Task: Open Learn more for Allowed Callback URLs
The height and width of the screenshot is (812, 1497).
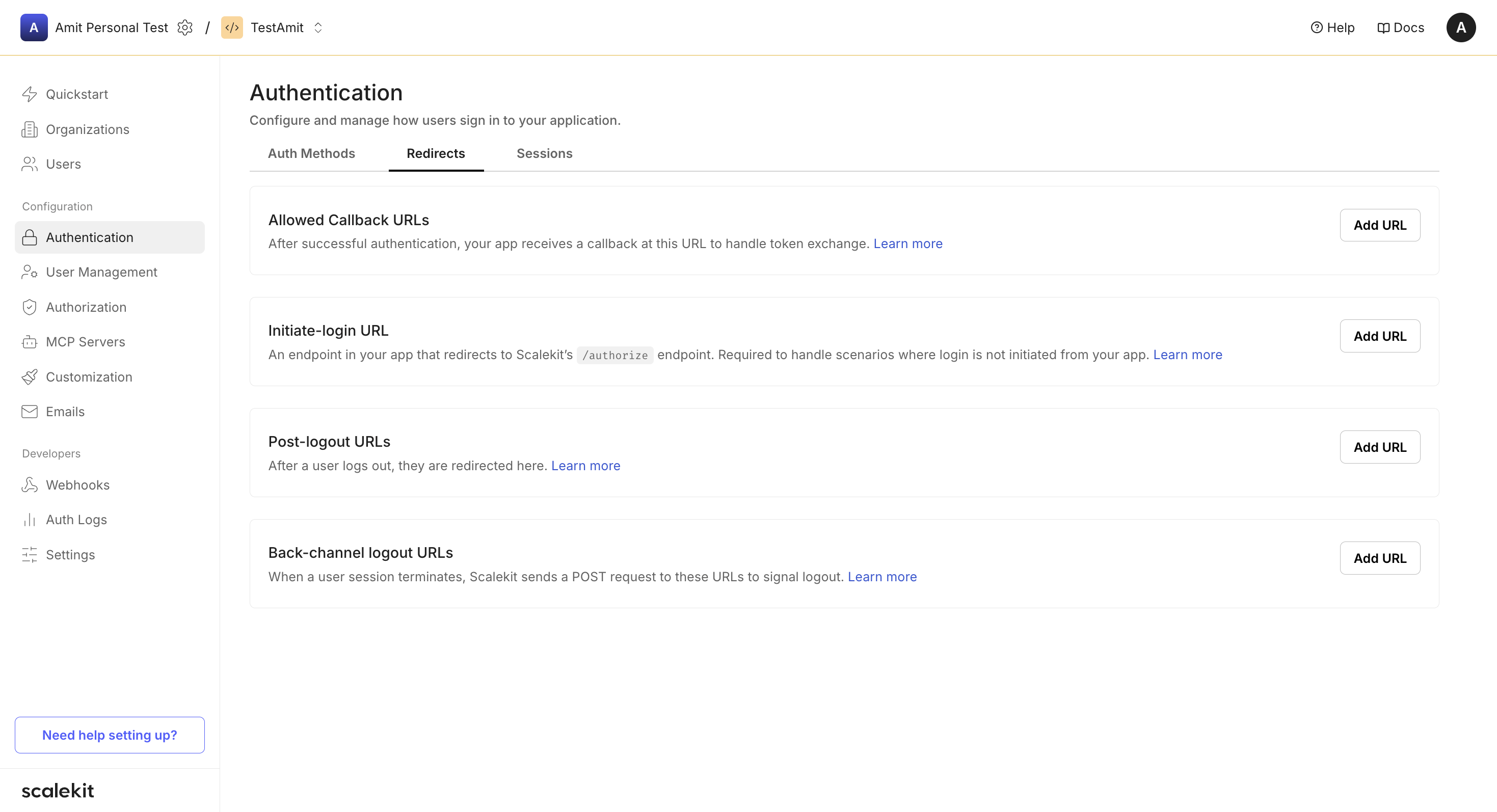Action: (908, 243)
